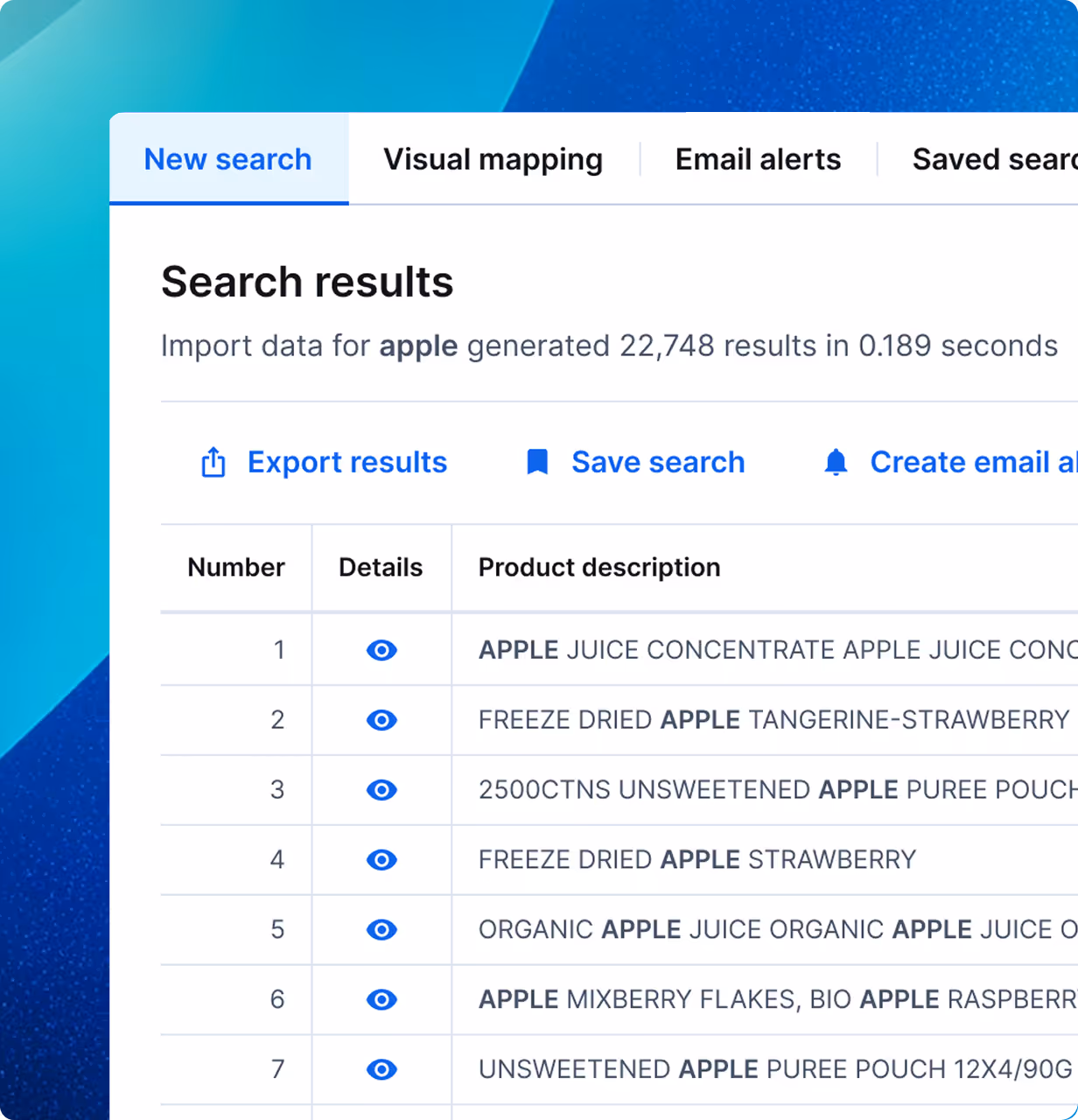Select FREEZE DRIED APPLE STRAWBERRY text
The height and width of the screenshot is (1120, 1078).
click(x=697, y=860)
